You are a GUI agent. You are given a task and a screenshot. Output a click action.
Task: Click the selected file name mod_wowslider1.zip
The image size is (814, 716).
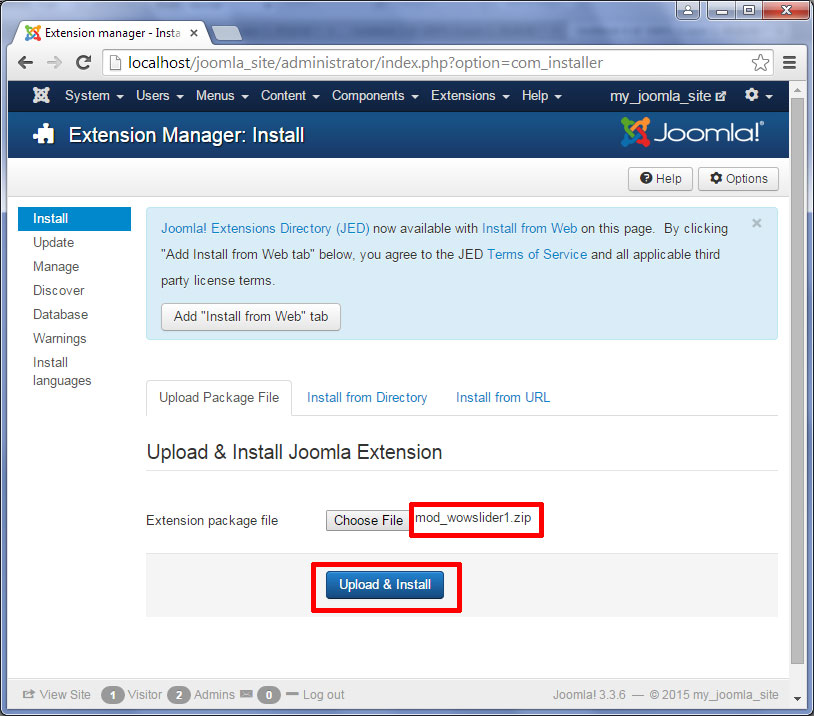(473, 518)
